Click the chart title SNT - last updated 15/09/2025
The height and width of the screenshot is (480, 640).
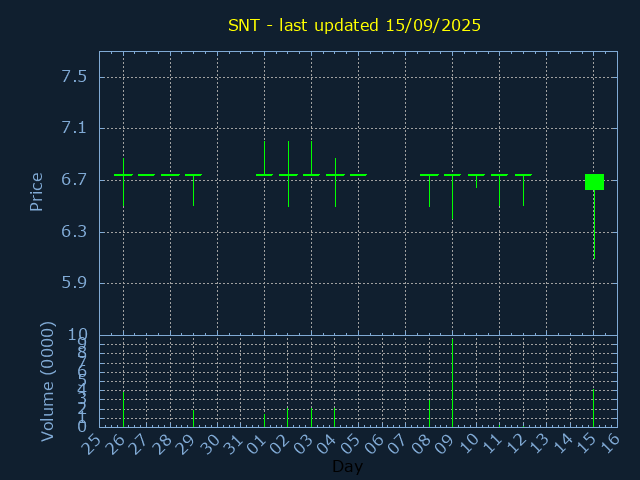pyautogui.click(x=354, y=25)
